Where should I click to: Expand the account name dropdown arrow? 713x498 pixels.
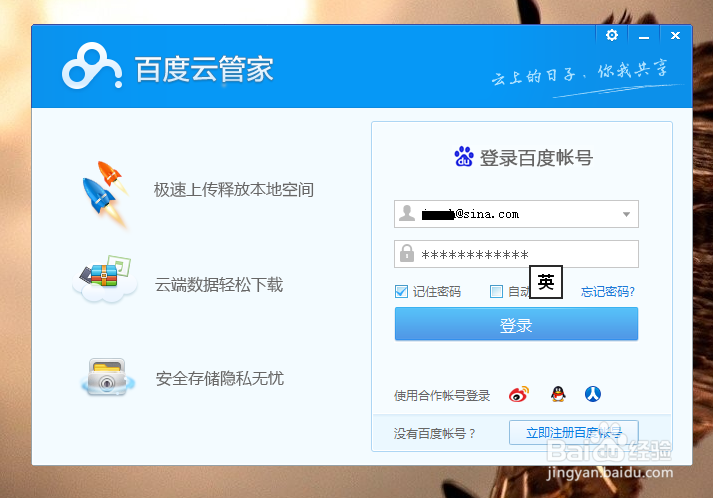point(626,214)
